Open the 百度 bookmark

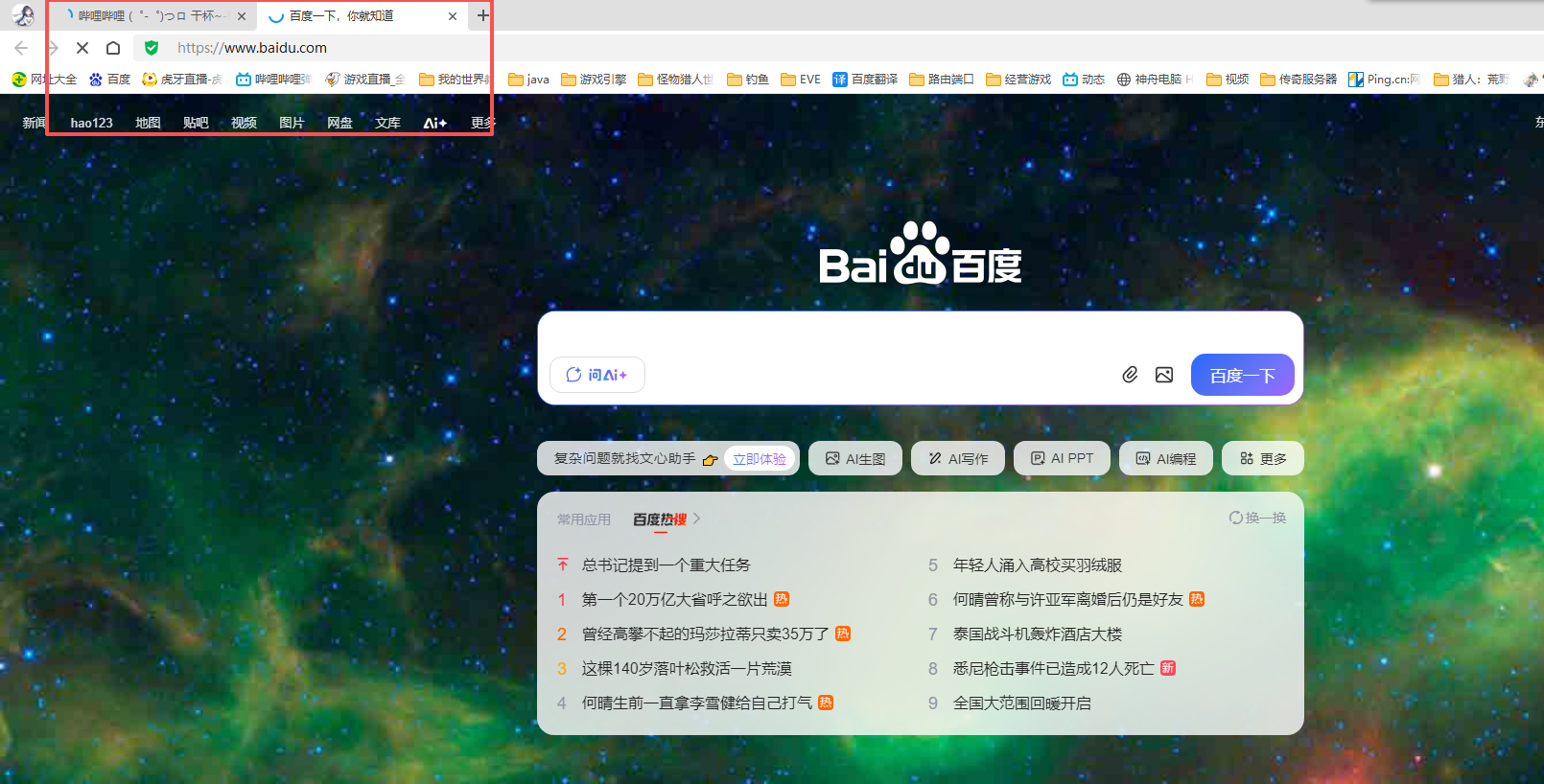coord(109,80)
